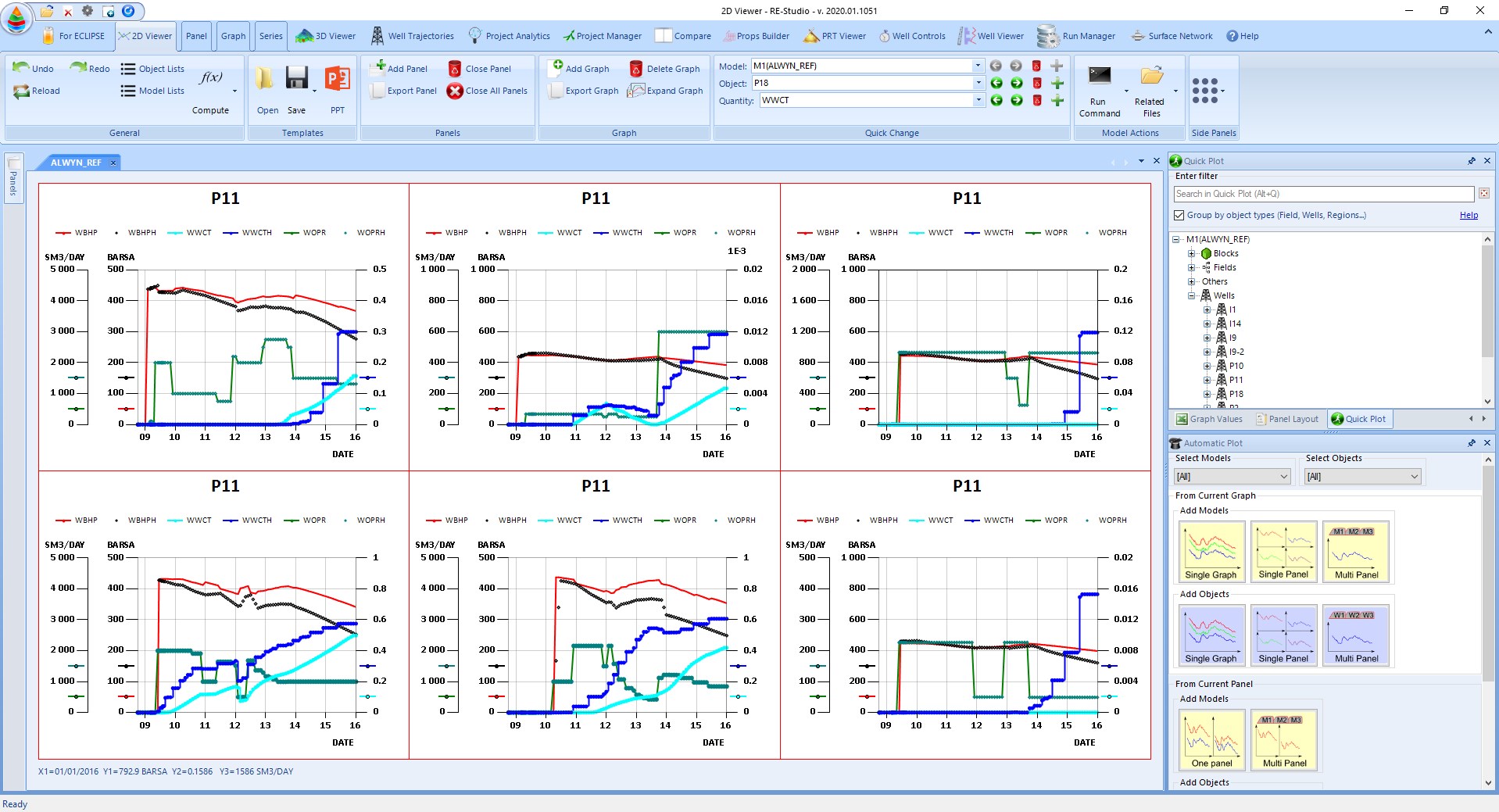Click green previous arrow for Quantity row
The height and width of the screenshot is (812, 1499).
point(996,100)
